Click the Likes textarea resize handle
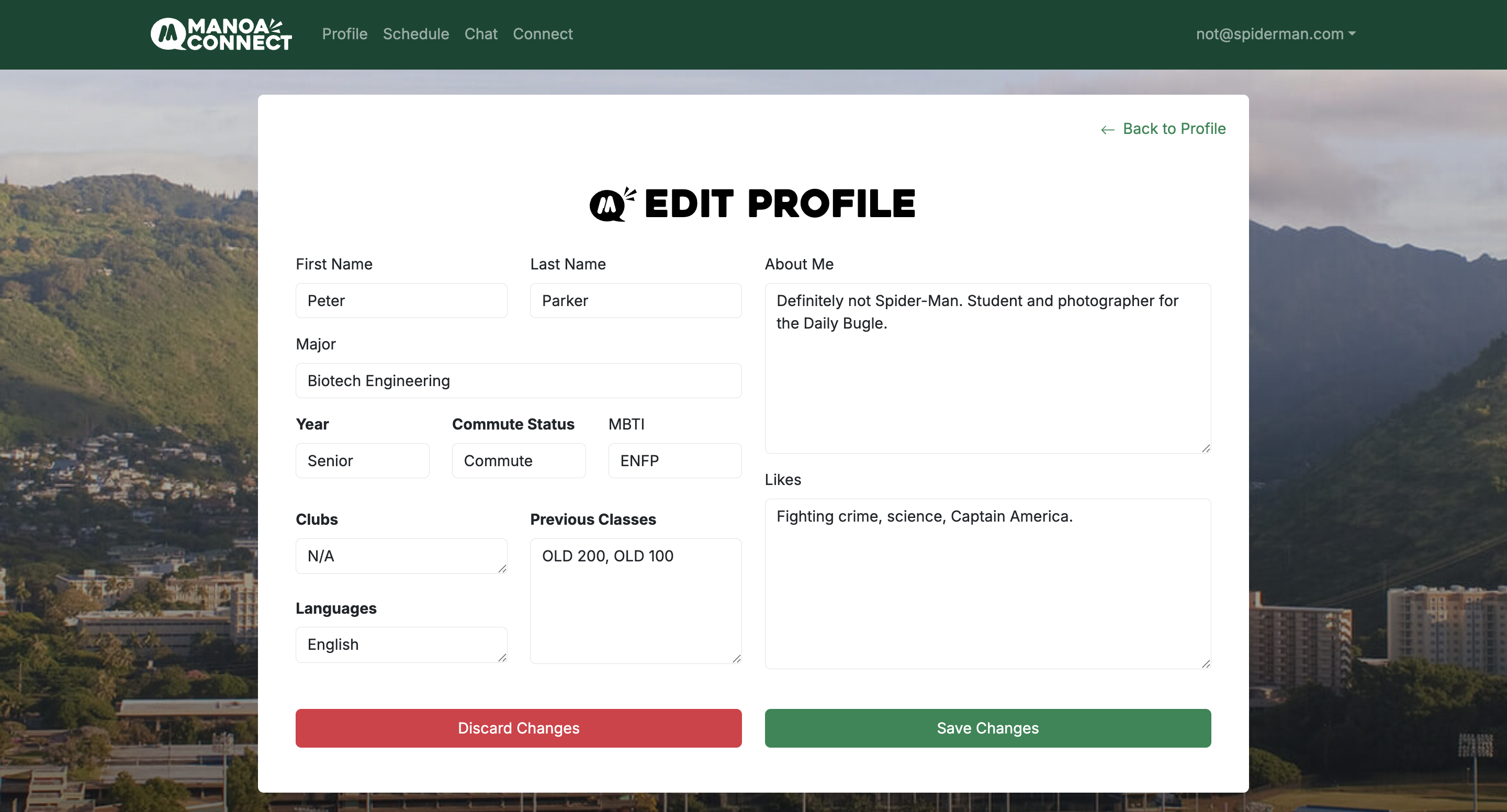 (1206, 663)
